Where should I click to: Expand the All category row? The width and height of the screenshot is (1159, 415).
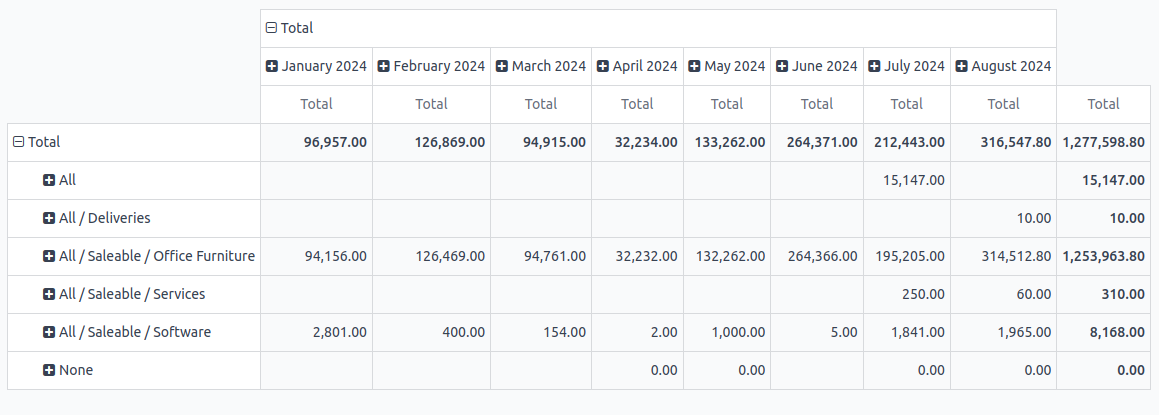pos(49,180)
